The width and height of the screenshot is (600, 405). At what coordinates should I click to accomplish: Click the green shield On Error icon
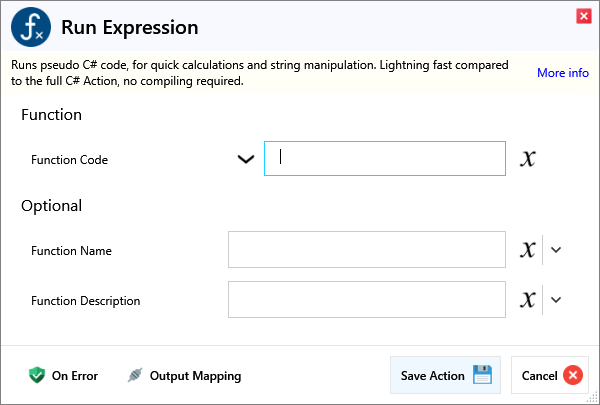click(37, 376)
